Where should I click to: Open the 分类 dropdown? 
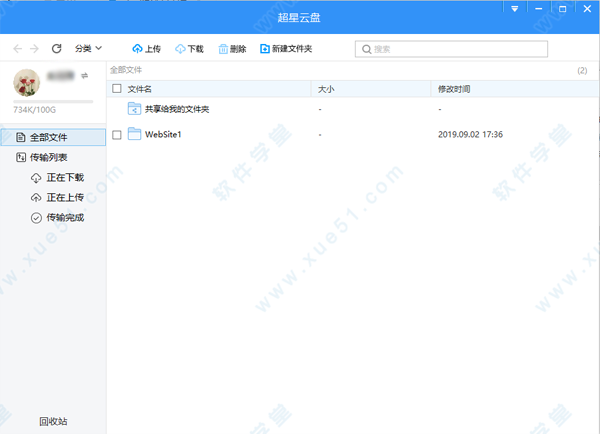(x=88, y=49)
